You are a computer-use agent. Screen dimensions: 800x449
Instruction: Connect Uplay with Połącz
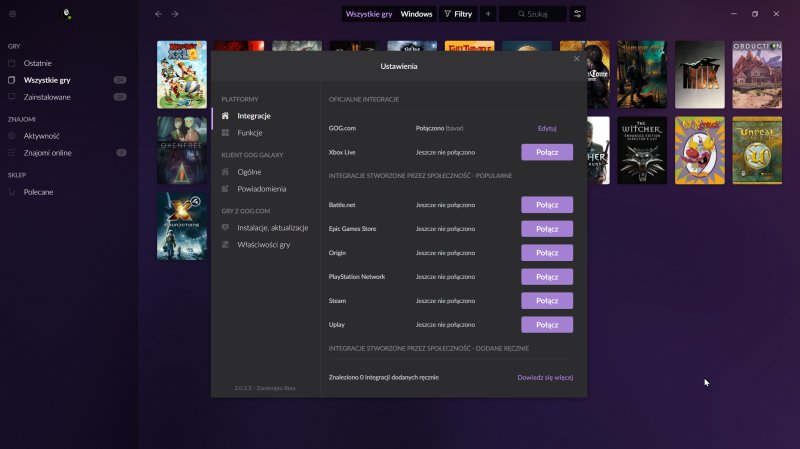(547, 325)
